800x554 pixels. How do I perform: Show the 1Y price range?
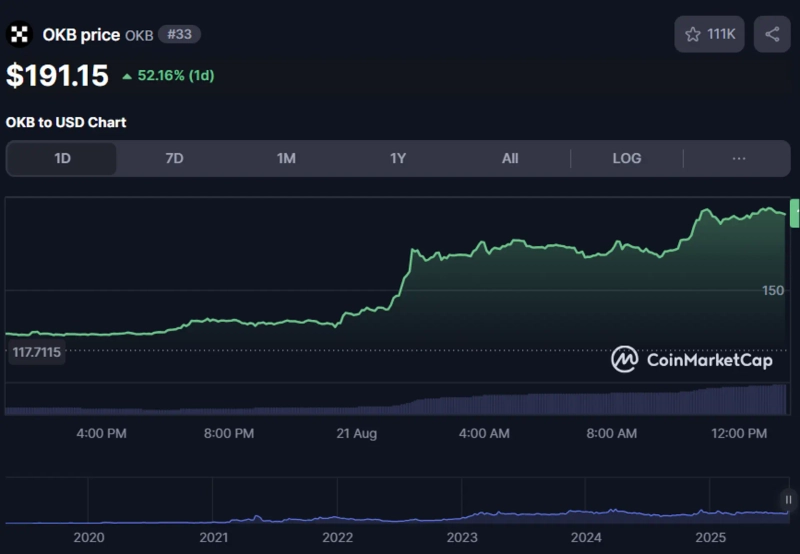click(x=398, y=158)
